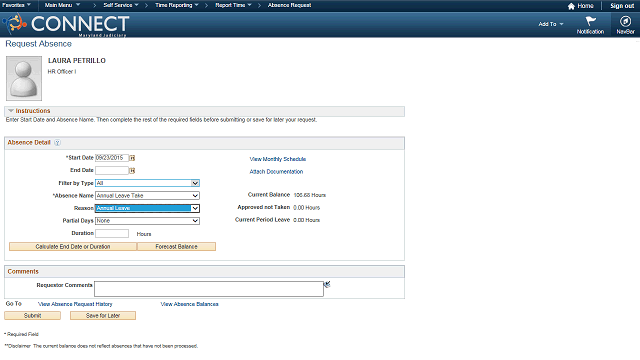Open the Favorites menu

click(x=16, y=5)
